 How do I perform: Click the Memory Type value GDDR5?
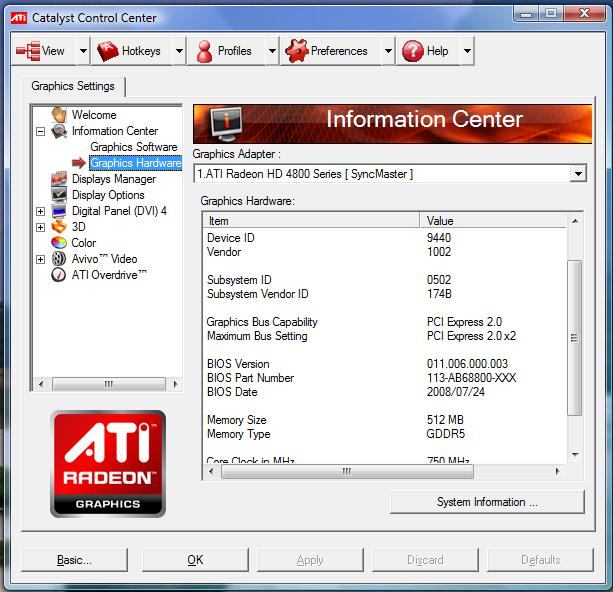[446, 434]
